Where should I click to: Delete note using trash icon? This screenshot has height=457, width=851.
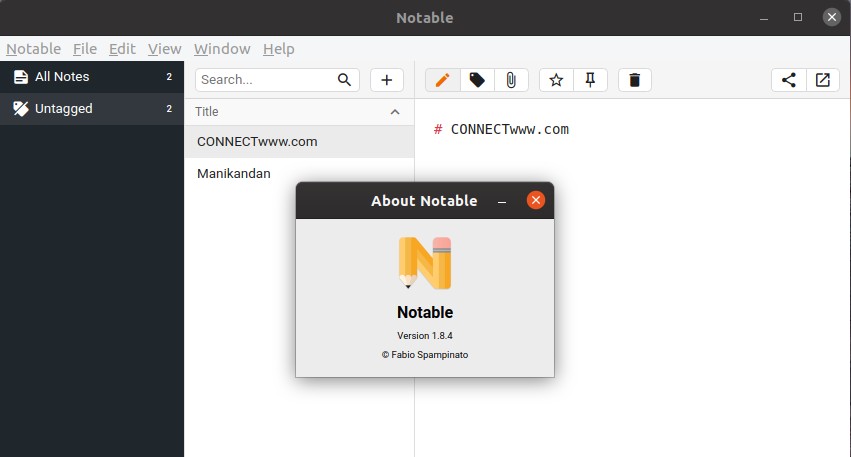click(x=634, y=80)
